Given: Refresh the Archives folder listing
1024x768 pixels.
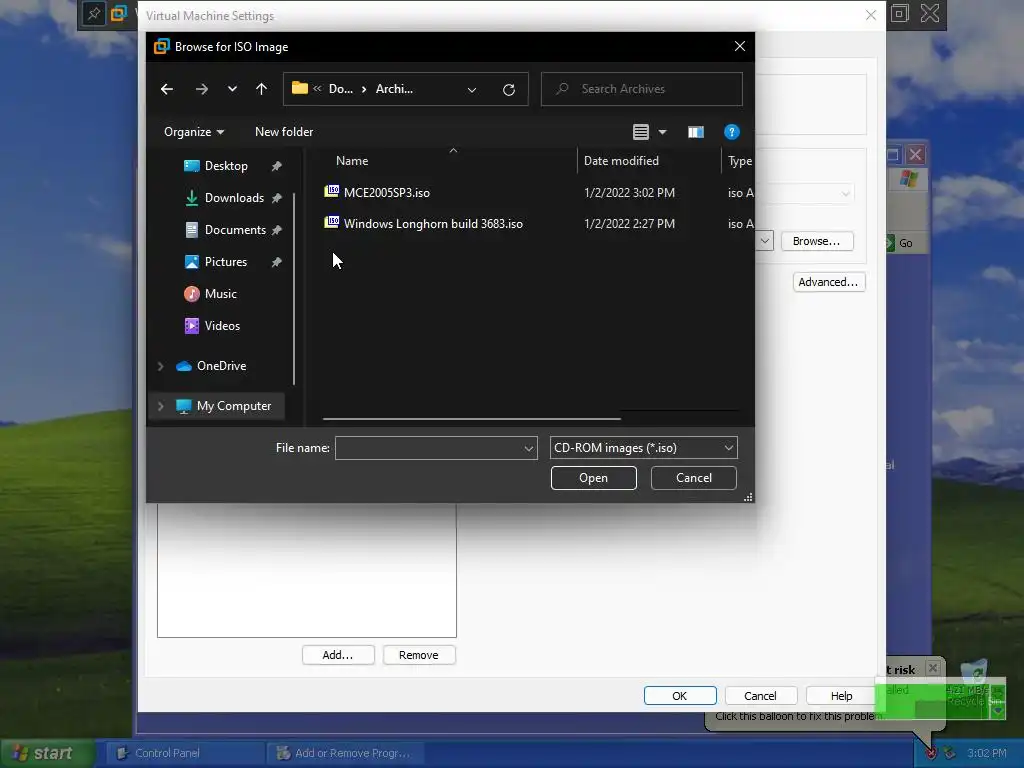Looking at the screenshot, I should coord(509,89).
